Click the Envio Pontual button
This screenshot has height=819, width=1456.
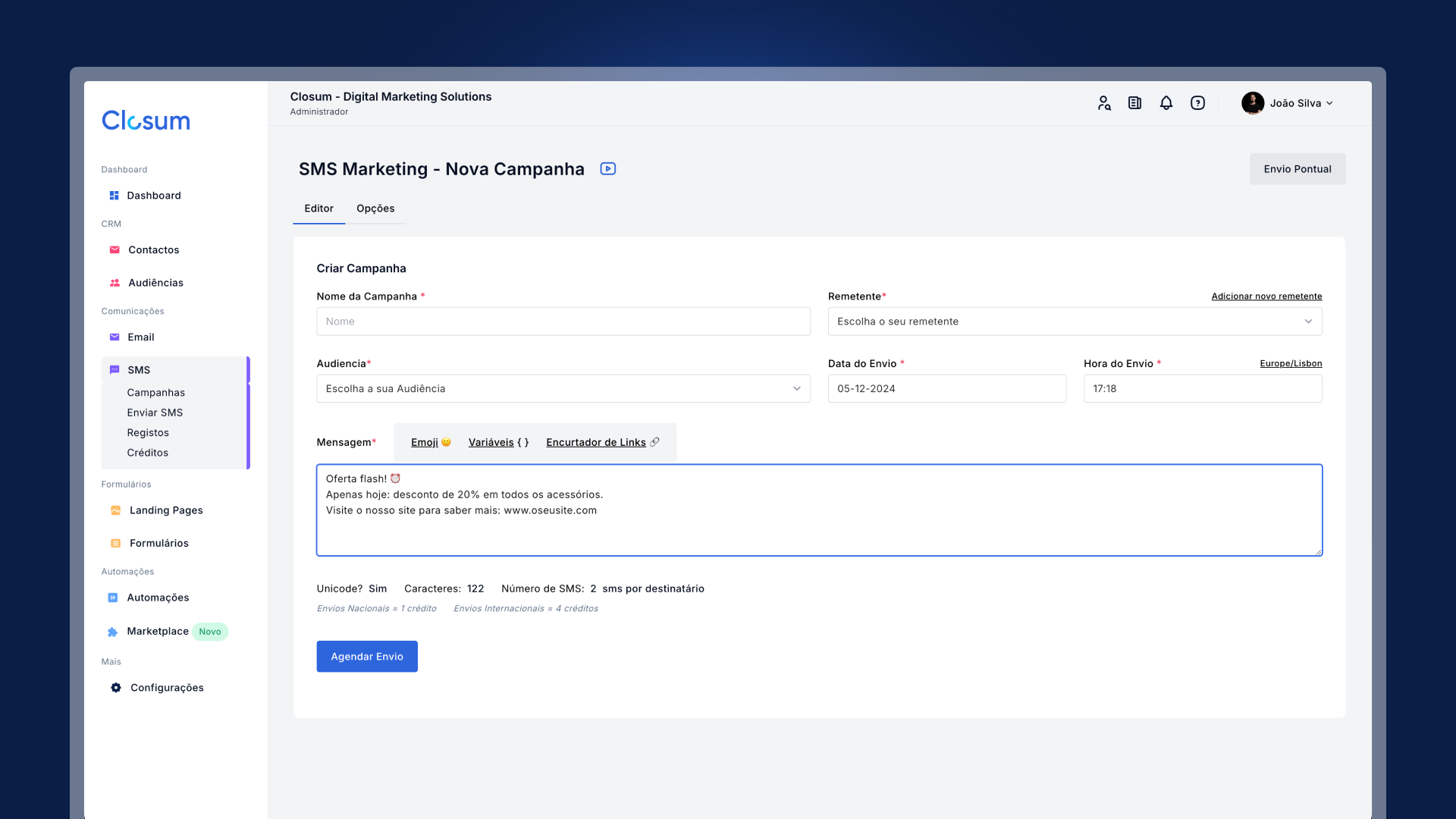1298,169
